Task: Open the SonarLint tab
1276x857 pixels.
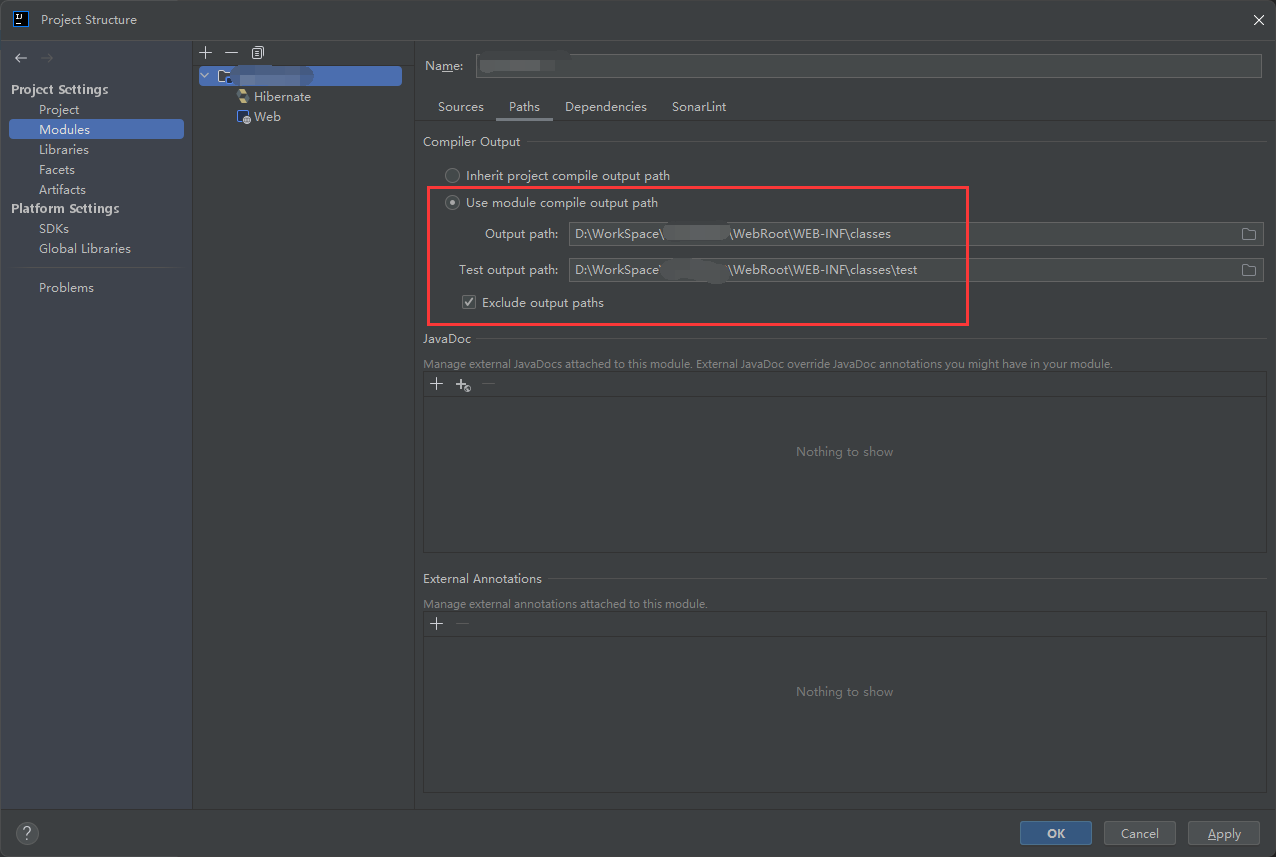Action: coord(699,107)
